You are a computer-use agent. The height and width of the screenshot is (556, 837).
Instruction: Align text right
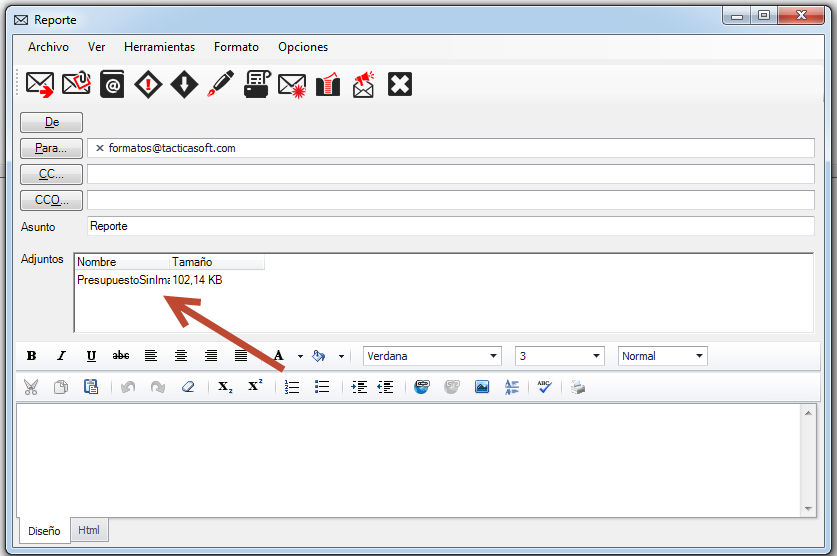coord(211,356)
